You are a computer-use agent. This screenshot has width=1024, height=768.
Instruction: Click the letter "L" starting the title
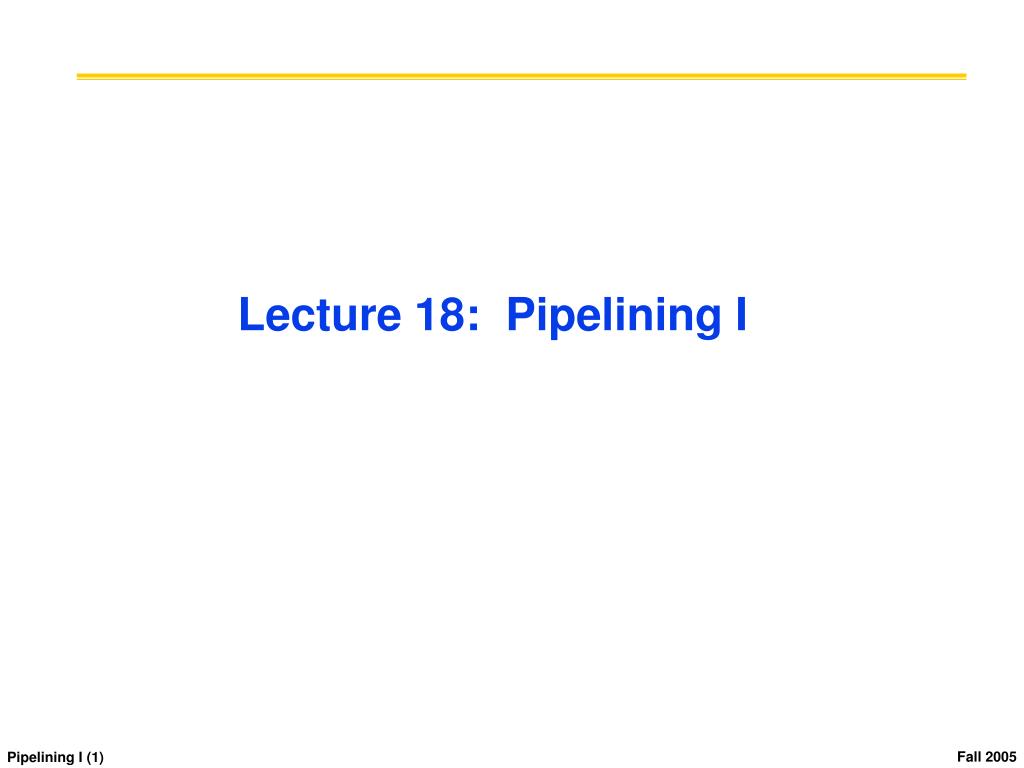click(x=251, y=315)
